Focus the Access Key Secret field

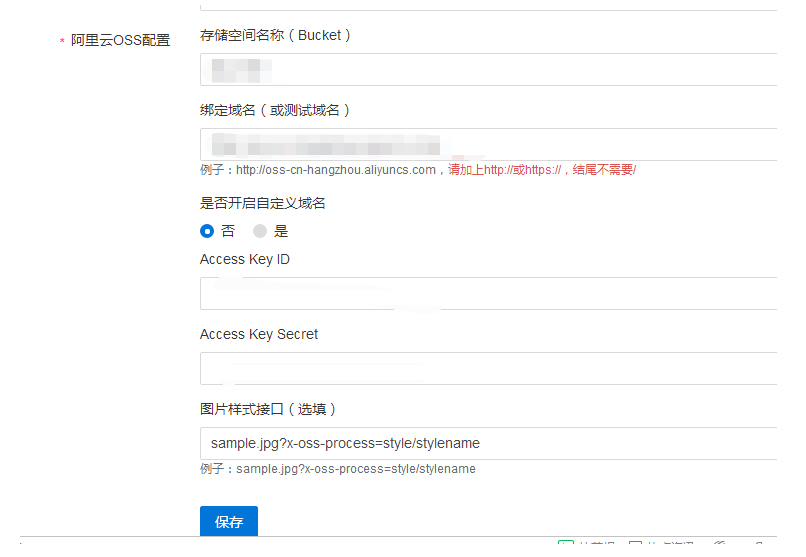coord(488,368)
